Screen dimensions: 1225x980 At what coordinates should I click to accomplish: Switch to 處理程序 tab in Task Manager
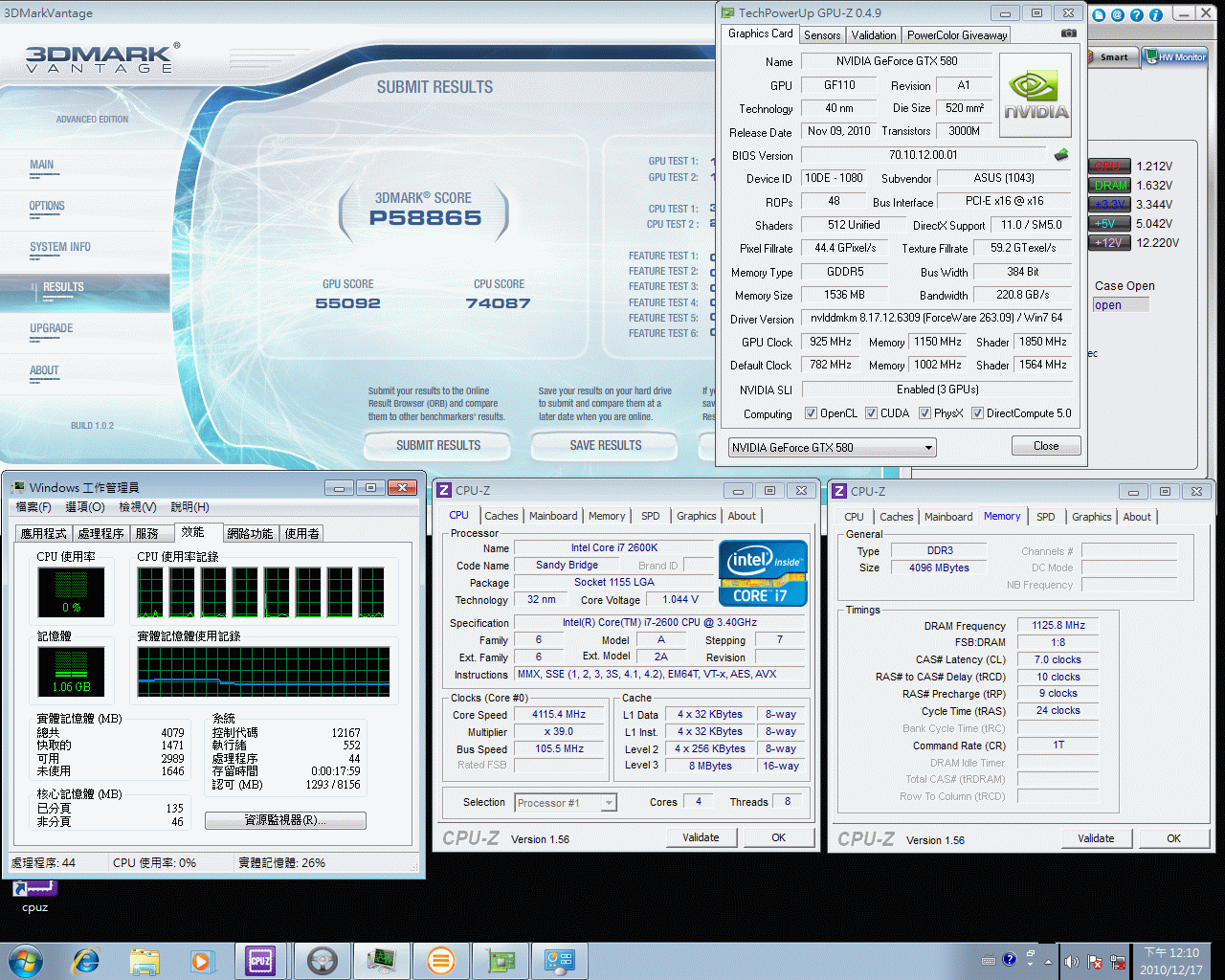point(101,534)
